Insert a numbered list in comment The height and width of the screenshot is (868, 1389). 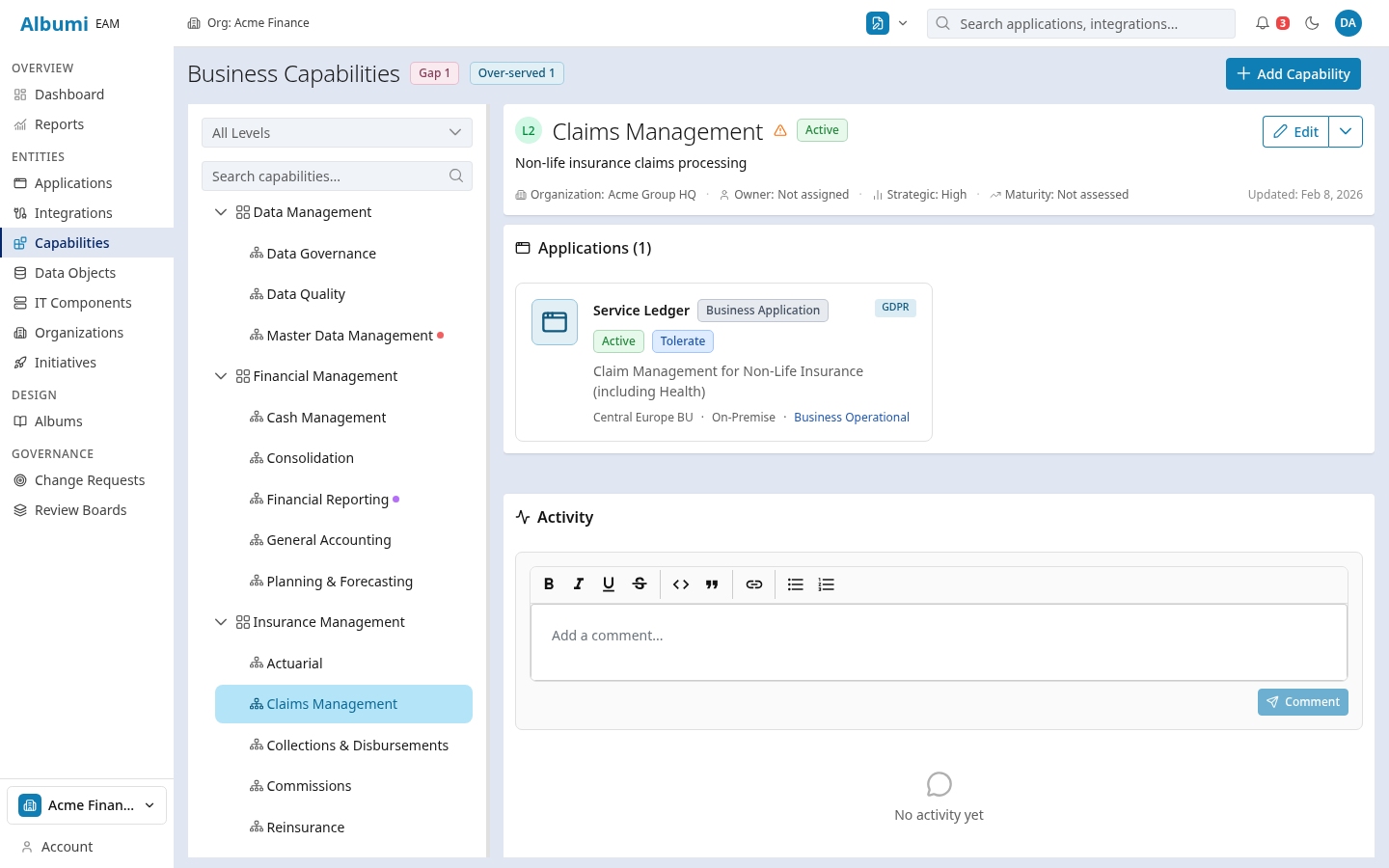click(827, 584)
